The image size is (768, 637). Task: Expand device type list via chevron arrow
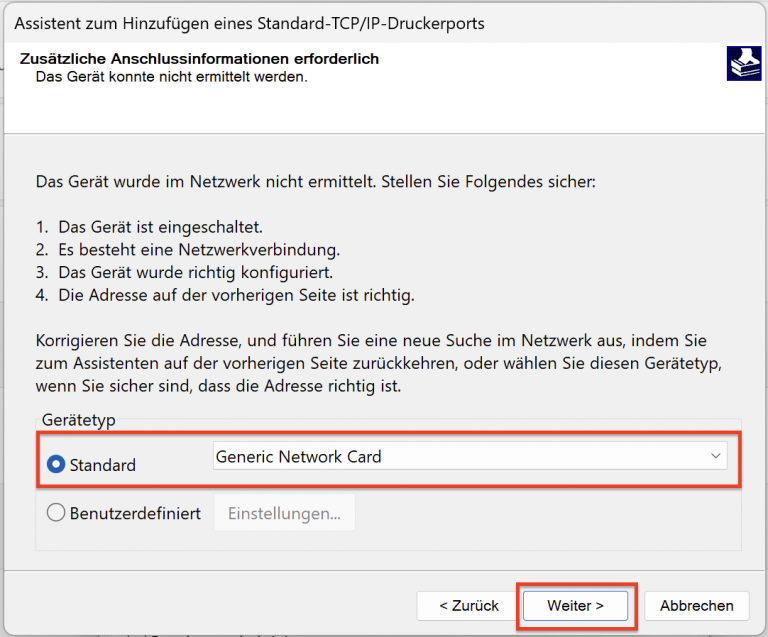coord(715,457)
